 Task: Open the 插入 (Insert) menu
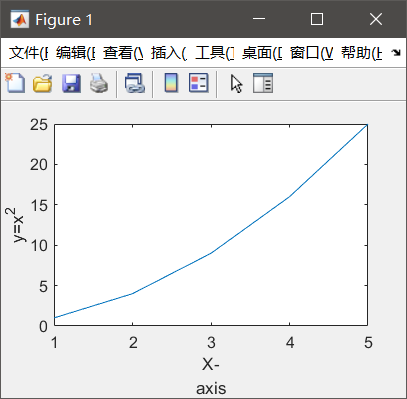point(169,53)
